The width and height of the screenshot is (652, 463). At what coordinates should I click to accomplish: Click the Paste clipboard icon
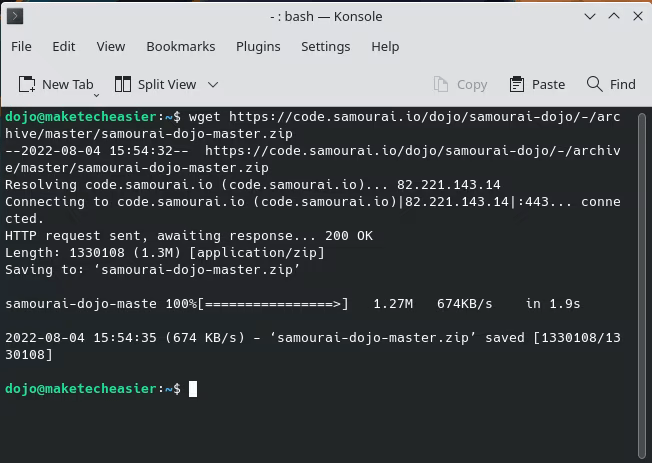pos(517,84)
